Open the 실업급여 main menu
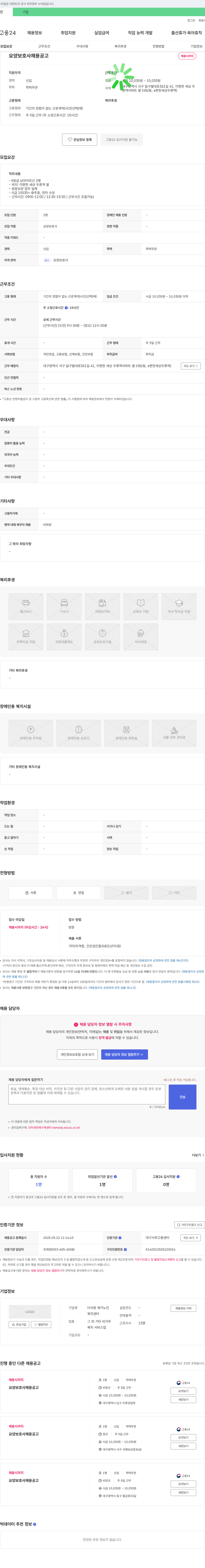The height and width of the screenshot is (1568, 205). 102,33
